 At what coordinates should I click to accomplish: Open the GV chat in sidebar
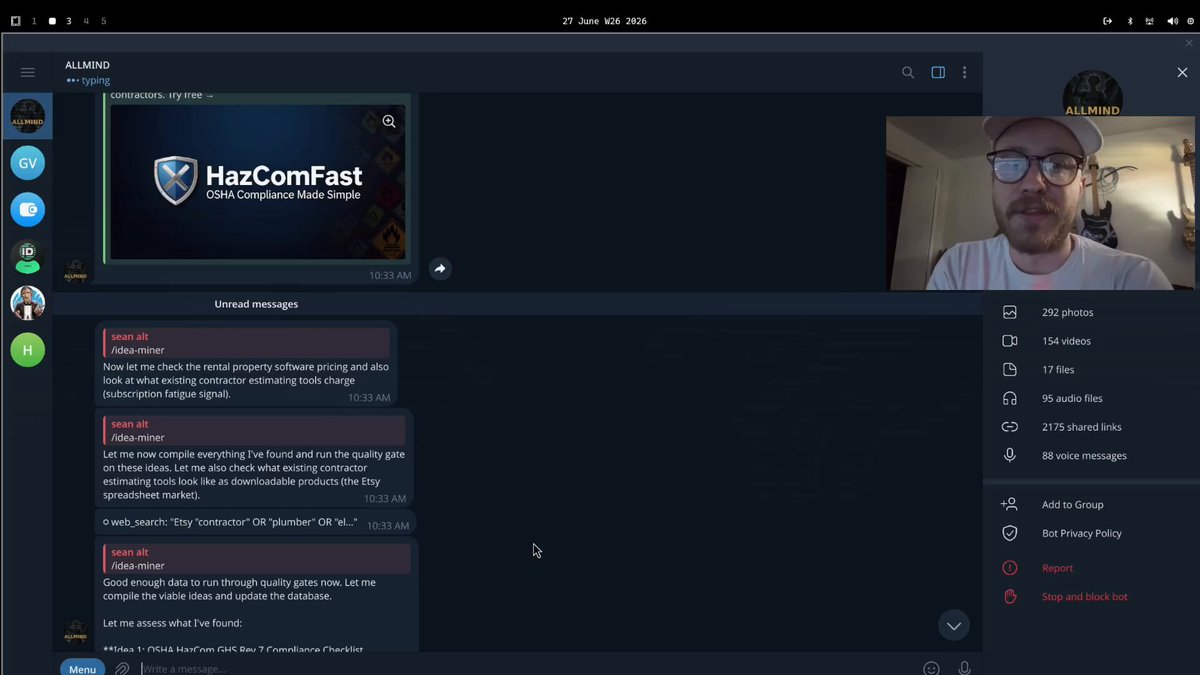coord(27,163)
